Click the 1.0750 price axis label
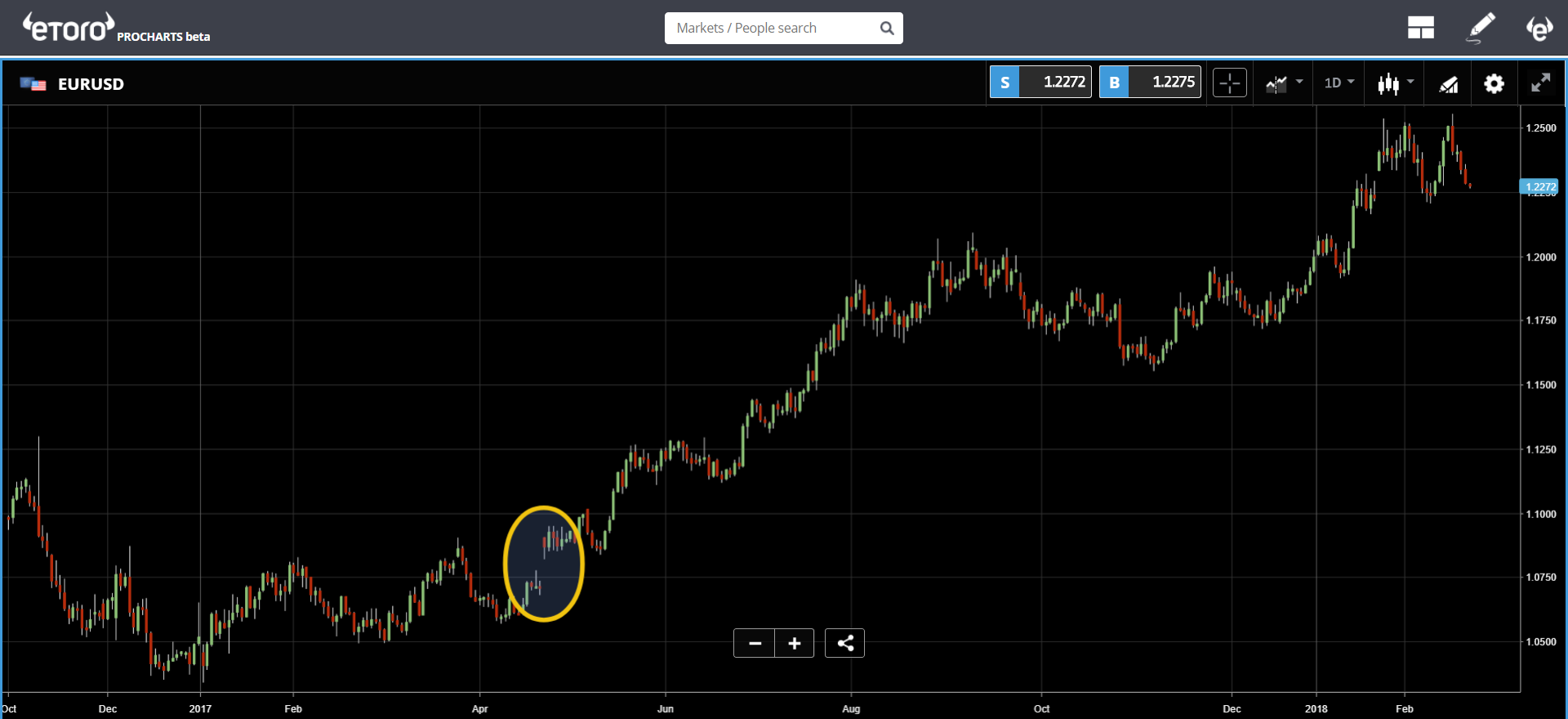Viewport: 1568px width, 719px height. click(1541, 578)
